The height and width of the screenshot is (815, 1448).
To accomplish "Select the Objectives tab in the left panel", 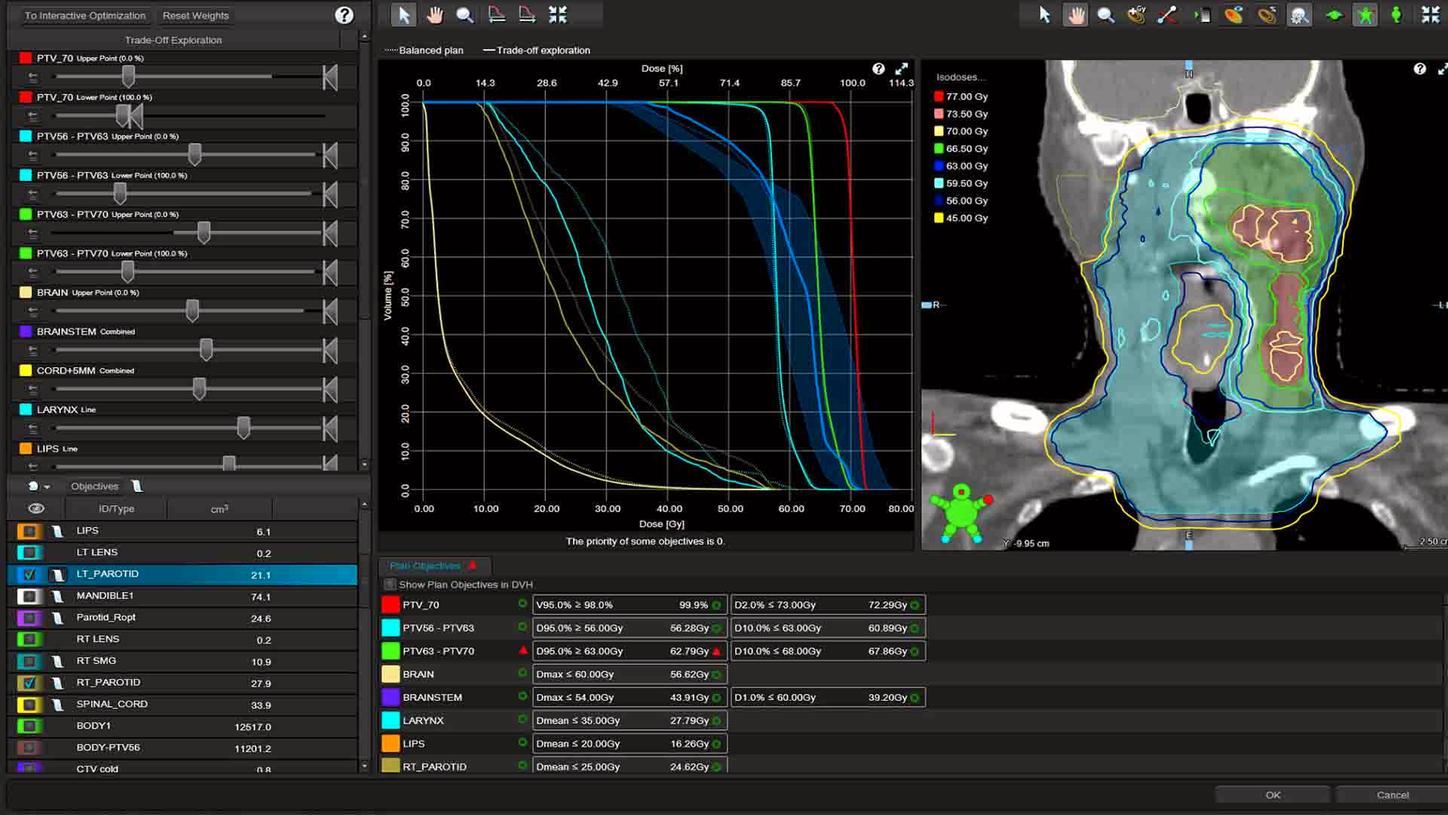I will tap(93, 486).
